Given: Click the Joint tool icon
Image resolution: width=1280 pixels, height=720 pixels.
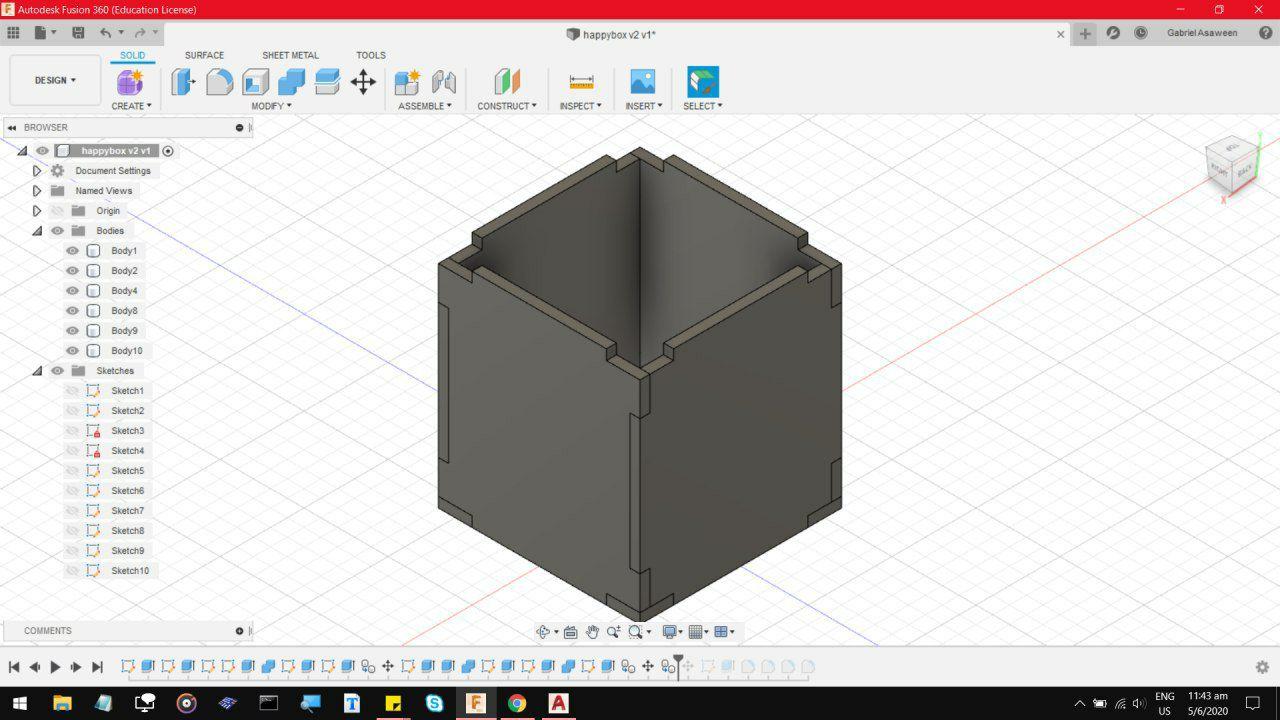Looking at the screenshot, I should (443, 82).
